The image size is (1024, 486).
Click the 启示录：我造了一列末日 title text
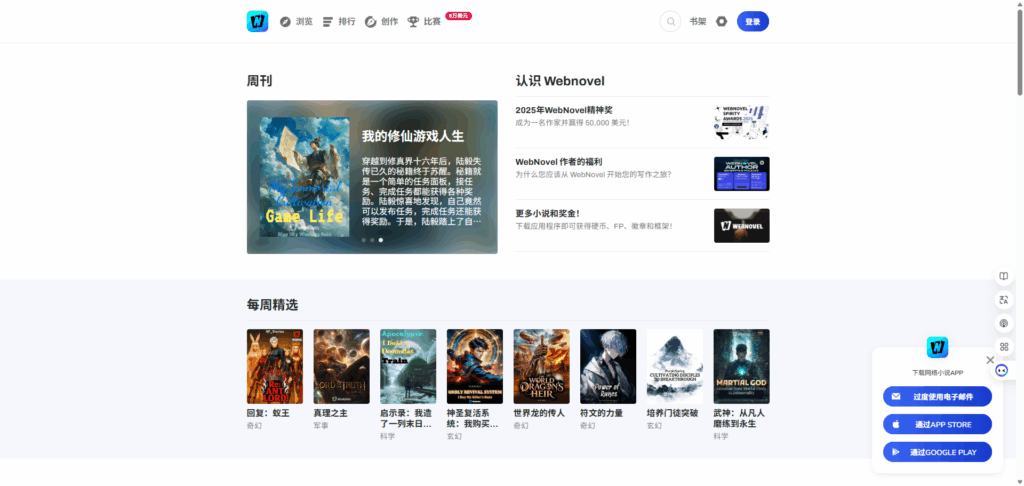click(406, 419)
